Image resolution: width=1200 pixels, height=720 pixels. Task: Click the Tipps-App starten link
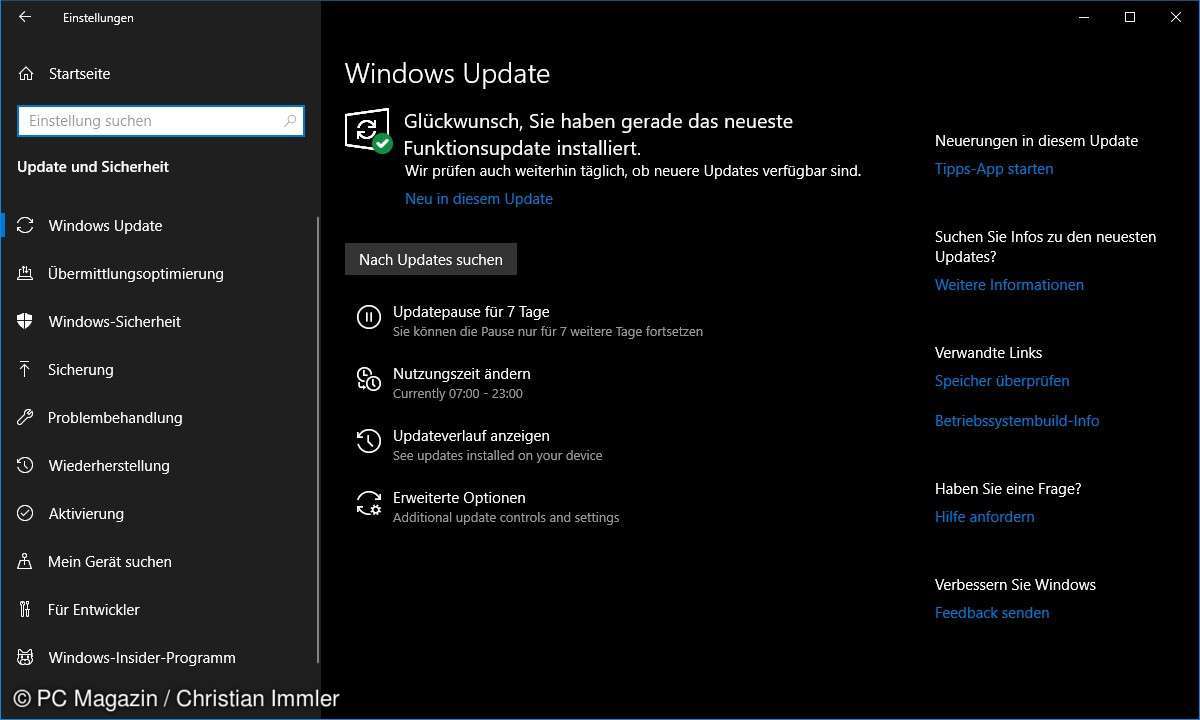click(x=994, y=169)
